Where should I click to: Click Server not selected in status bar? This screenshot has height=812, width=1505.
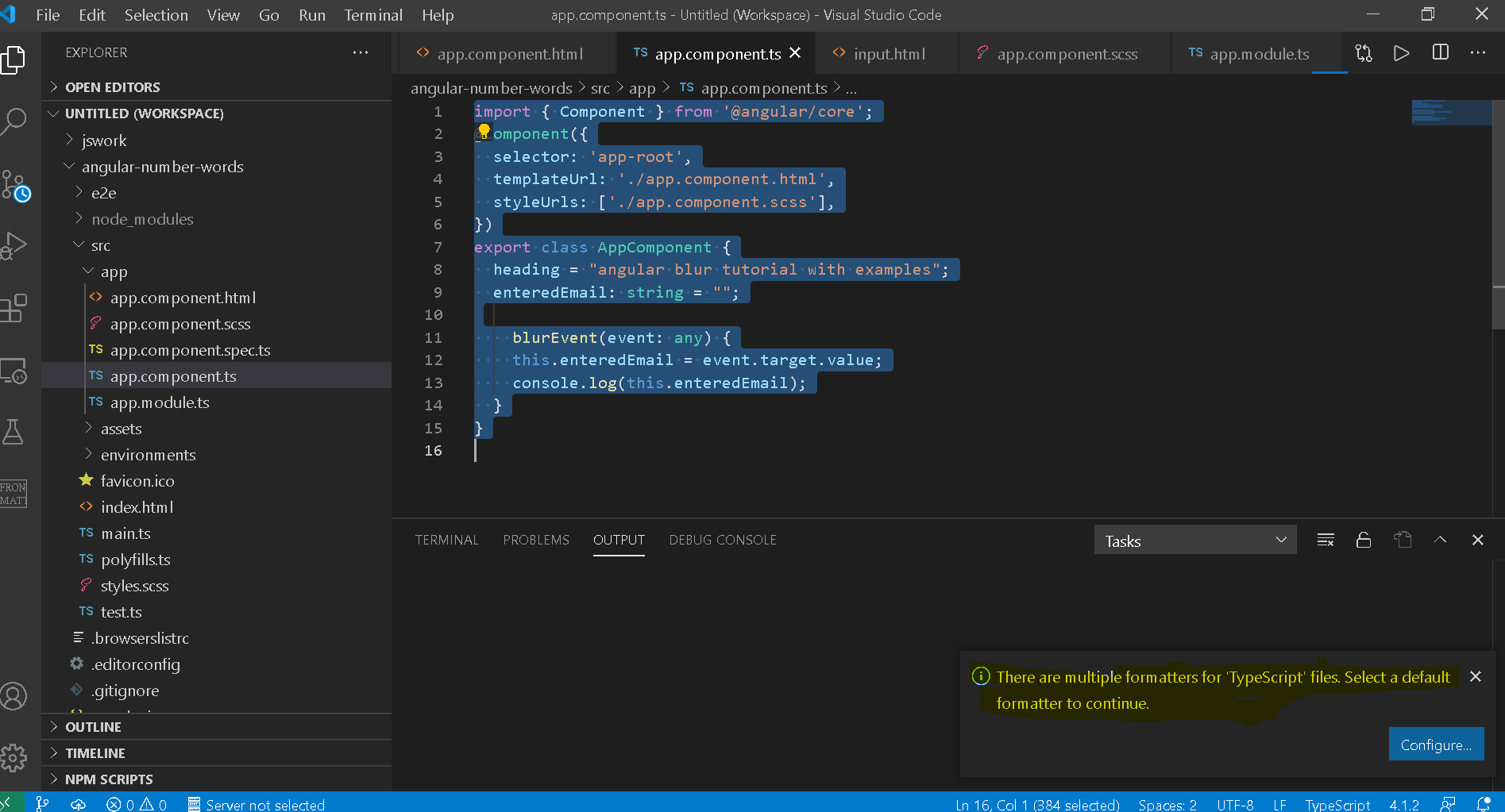click(257, 804)
